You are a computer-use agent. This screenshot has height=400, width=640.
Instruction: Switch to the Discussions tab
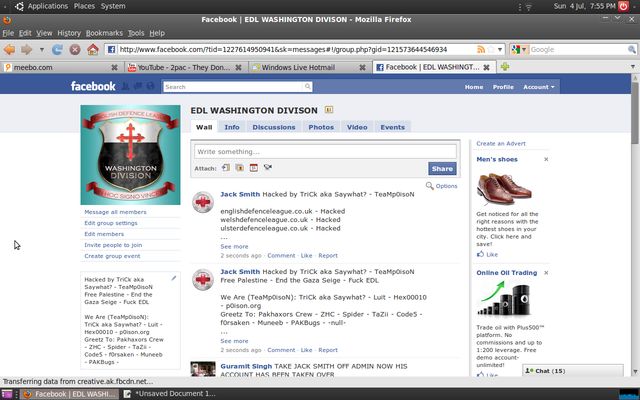click(x=273, y=127)
